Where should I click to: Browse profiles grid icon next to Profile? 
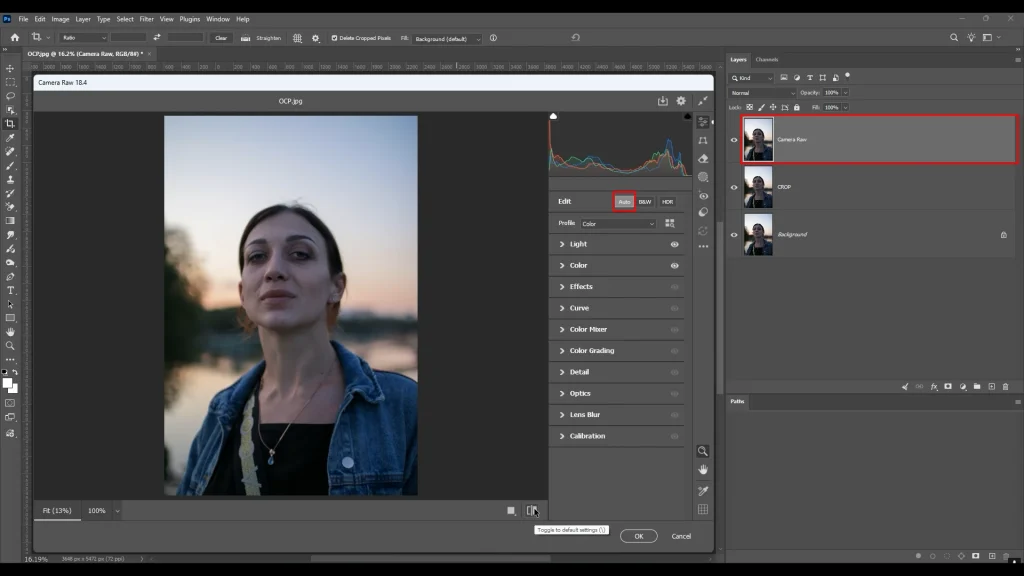pyautogui.click(x=670, y=223)
